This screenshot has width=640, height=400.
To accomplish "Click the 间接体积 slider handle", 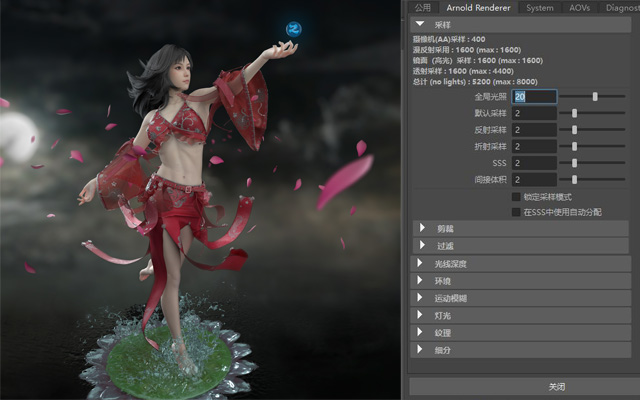I will pos(574,179).
